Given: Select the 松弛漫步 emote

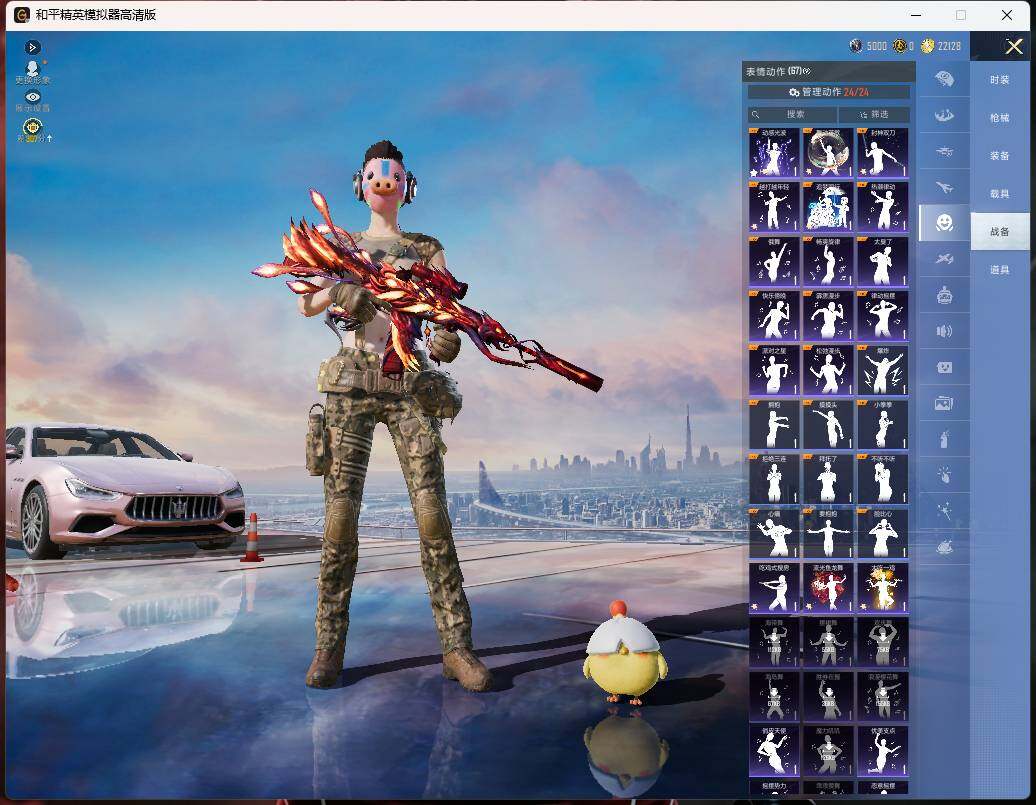Looking at the screenshot, I should [828, 370].
